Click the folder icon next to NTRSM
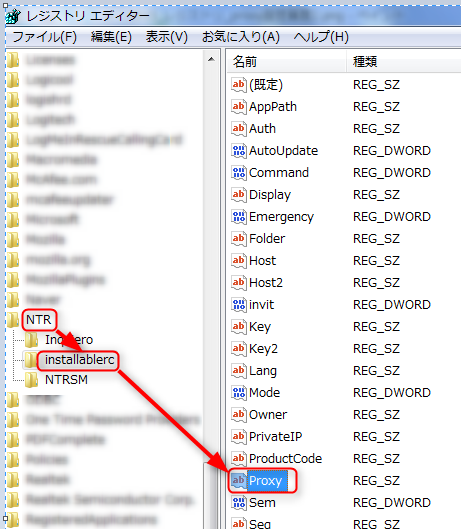This screenshot has height=529, width=461. 31,380
